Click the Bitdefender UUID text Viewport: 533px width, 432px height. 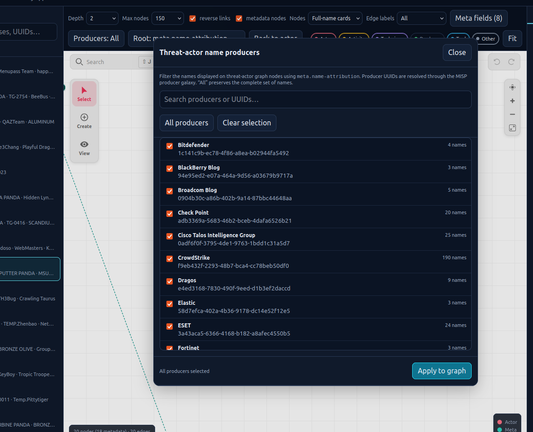tap(233, 153)
